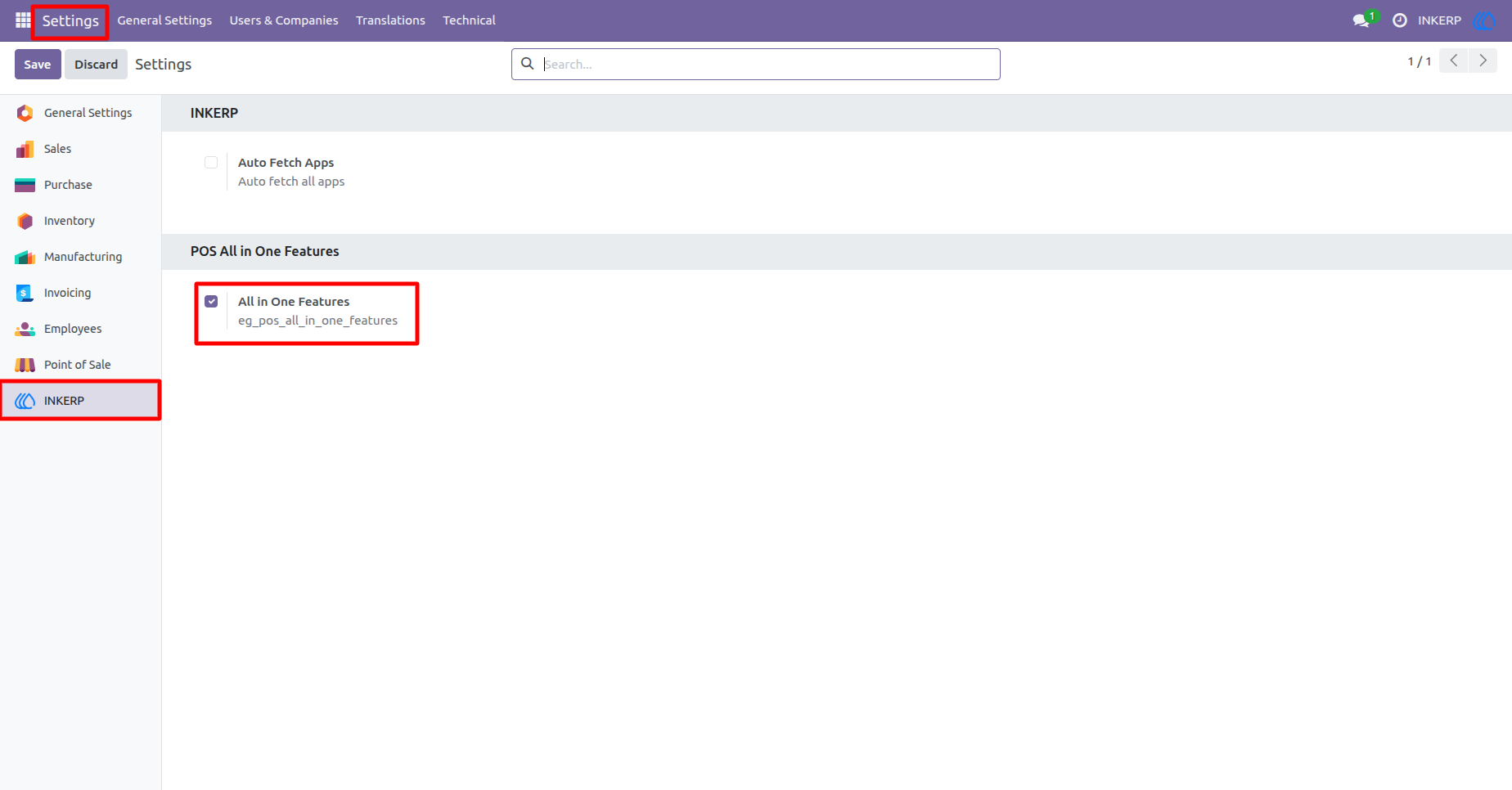
Task: Click the INKERP logo avatar in navbar
Action: 1483,20
